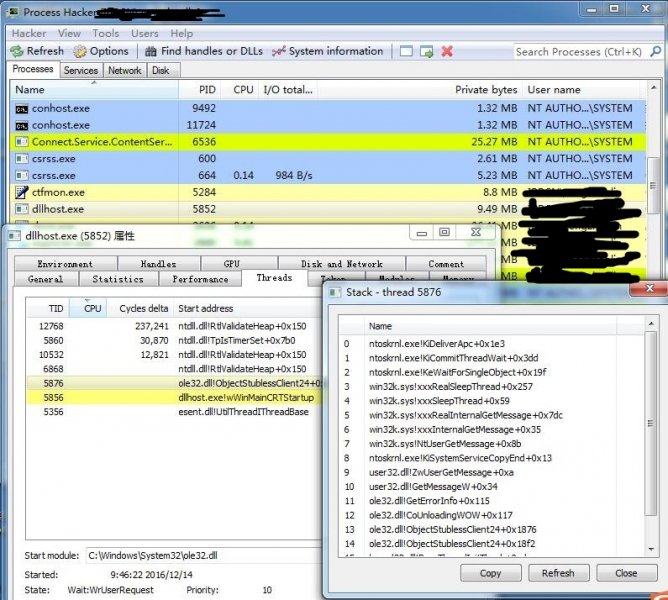Viewport: 668px width, 600px height.
Task: Select stack frame ntoskrnl.exe!KiDeliverApc+0x1e3
Action: pos(437,344)
